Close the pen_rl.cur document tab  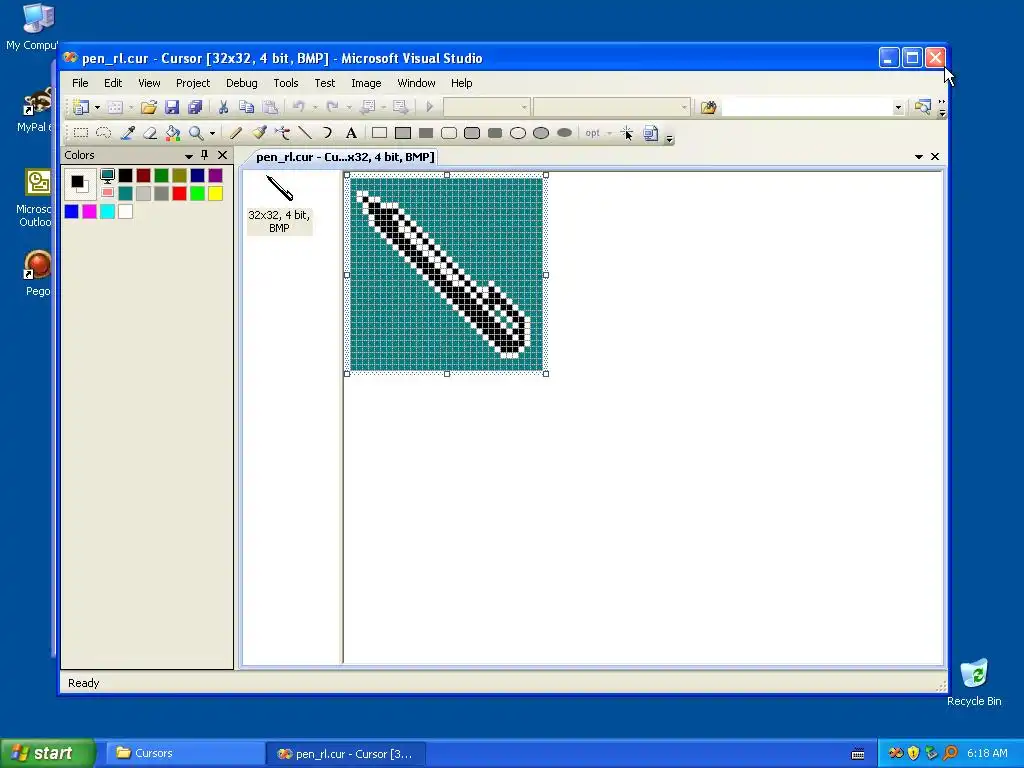click(x=935, y=157)
